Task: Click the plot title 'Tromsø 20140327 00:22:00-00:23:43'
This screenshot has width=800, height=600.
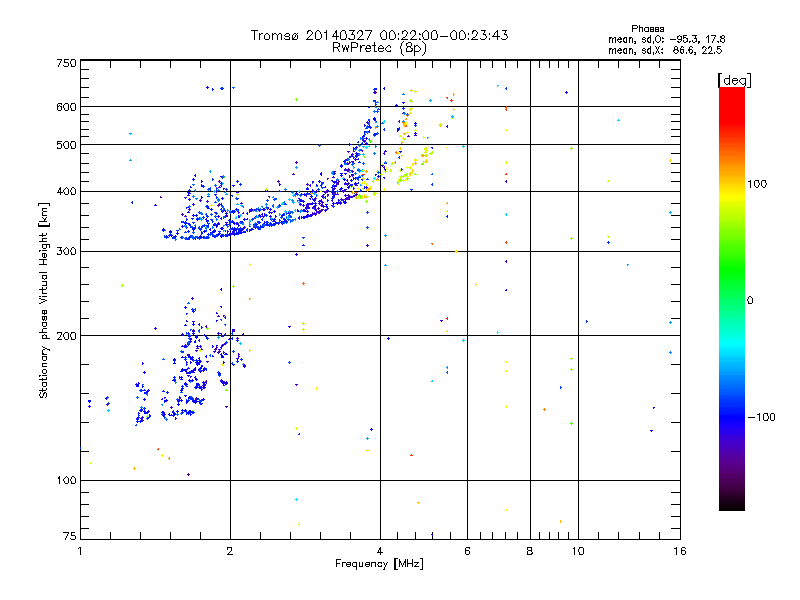Action: coord(379,35)
